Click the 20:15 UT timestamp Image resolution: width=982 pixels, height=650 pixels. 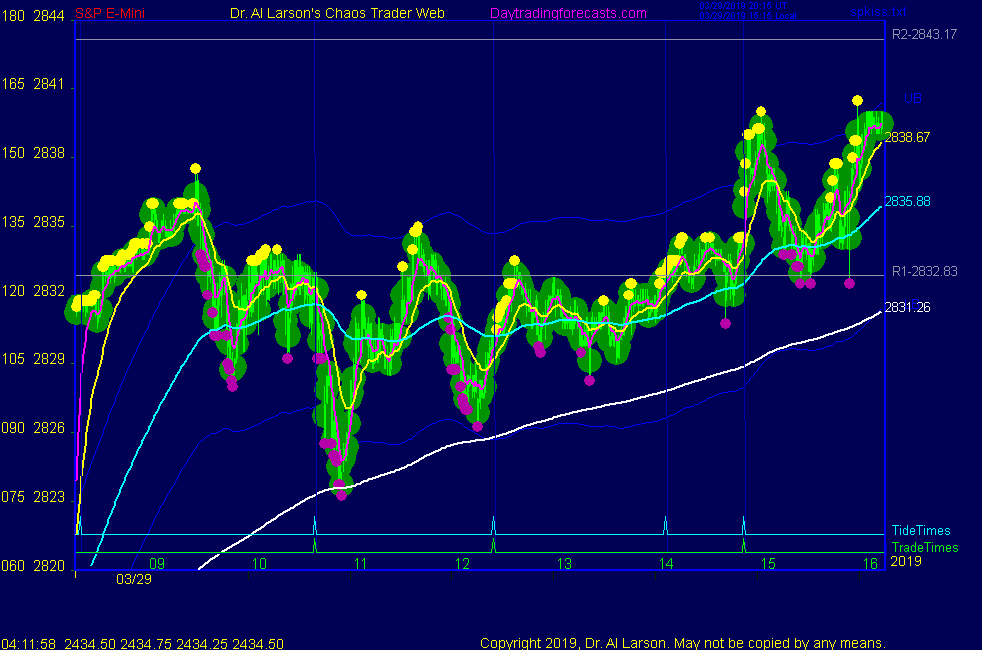click(x=743, y=6)
